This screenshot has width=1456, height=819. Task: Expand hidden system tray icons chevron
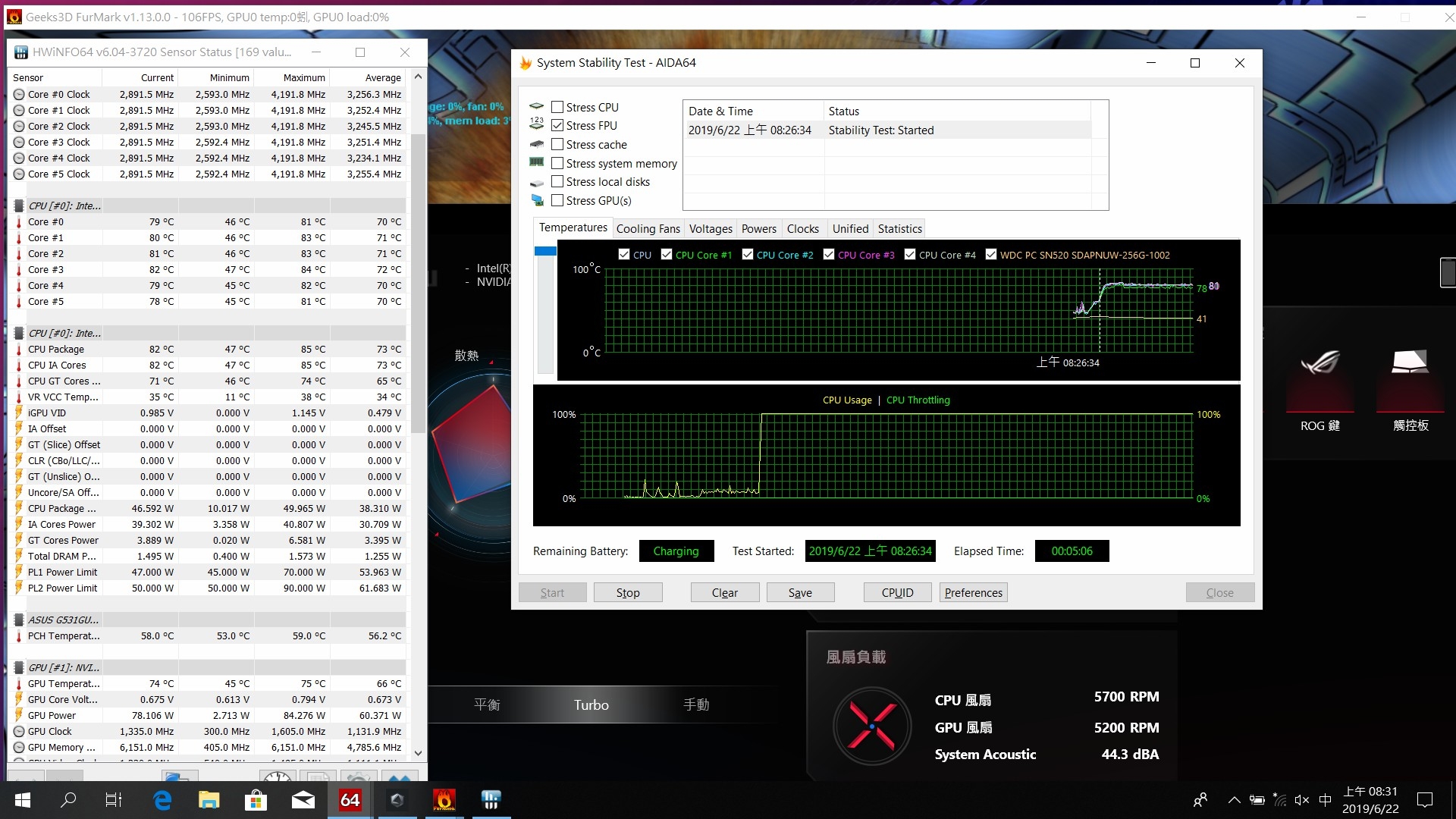coord(1234,800)
